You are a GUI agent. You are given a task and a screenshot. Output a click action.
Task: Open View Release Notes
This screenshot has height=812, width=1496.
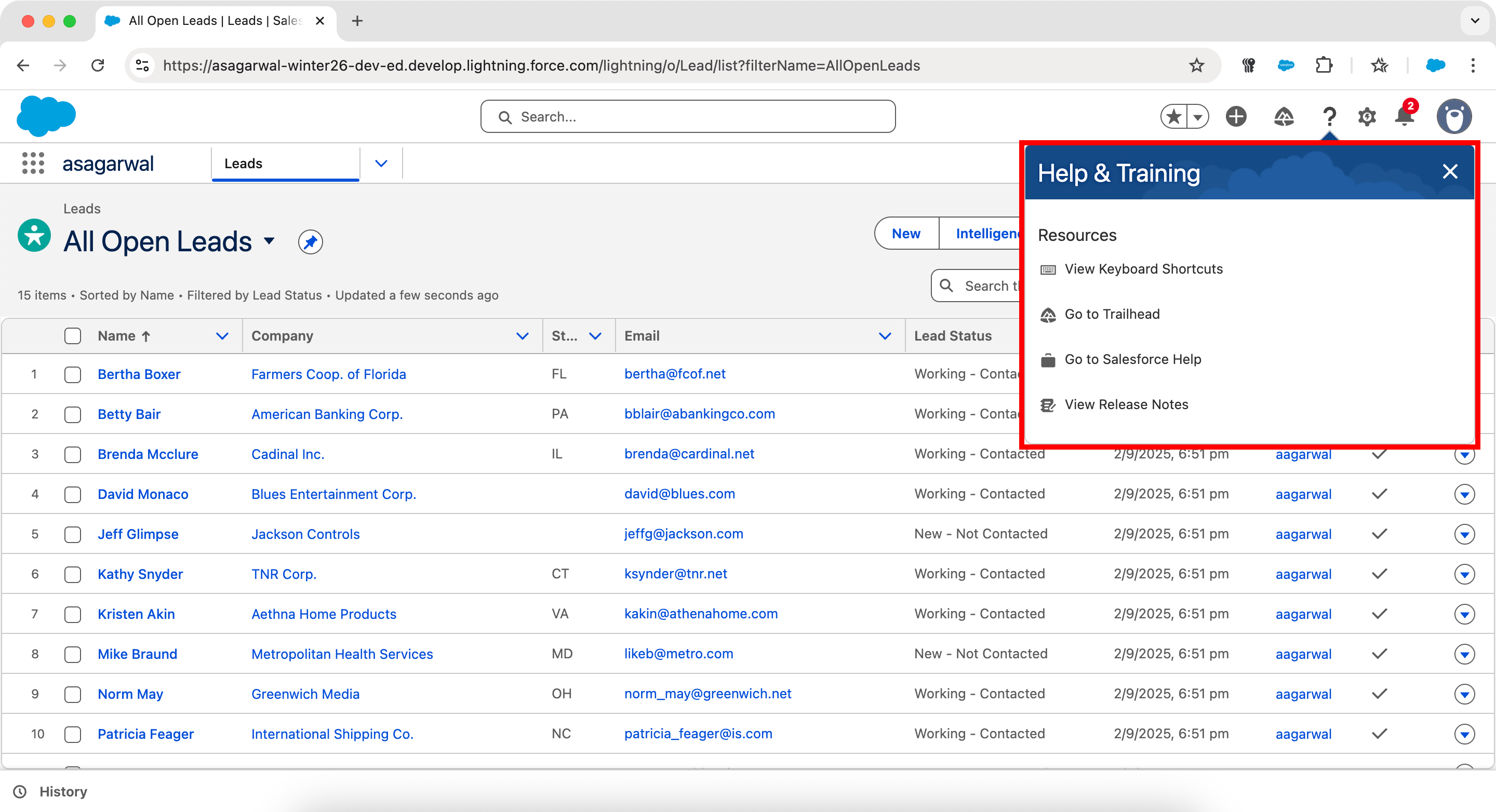1126,405
